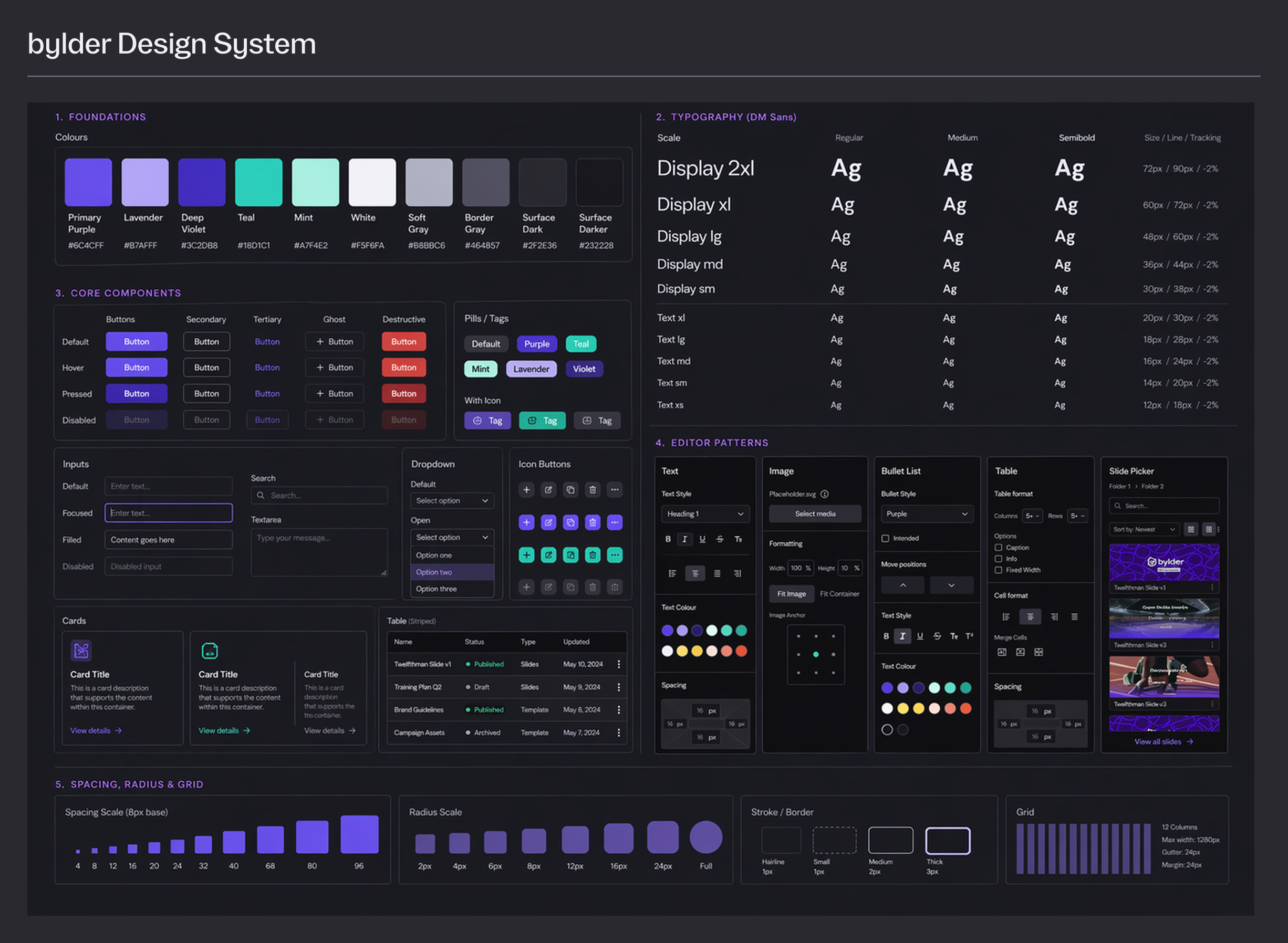Switch to the Fit Container tab

click(x=839, y=594)
